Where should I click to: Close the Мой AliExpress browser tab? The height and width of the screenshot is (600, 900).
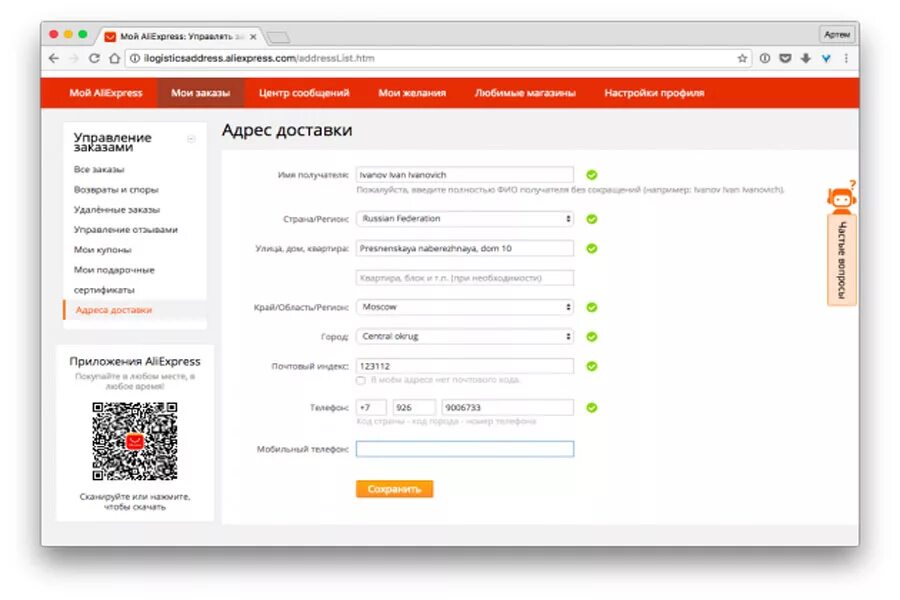[x=253, y=37]
